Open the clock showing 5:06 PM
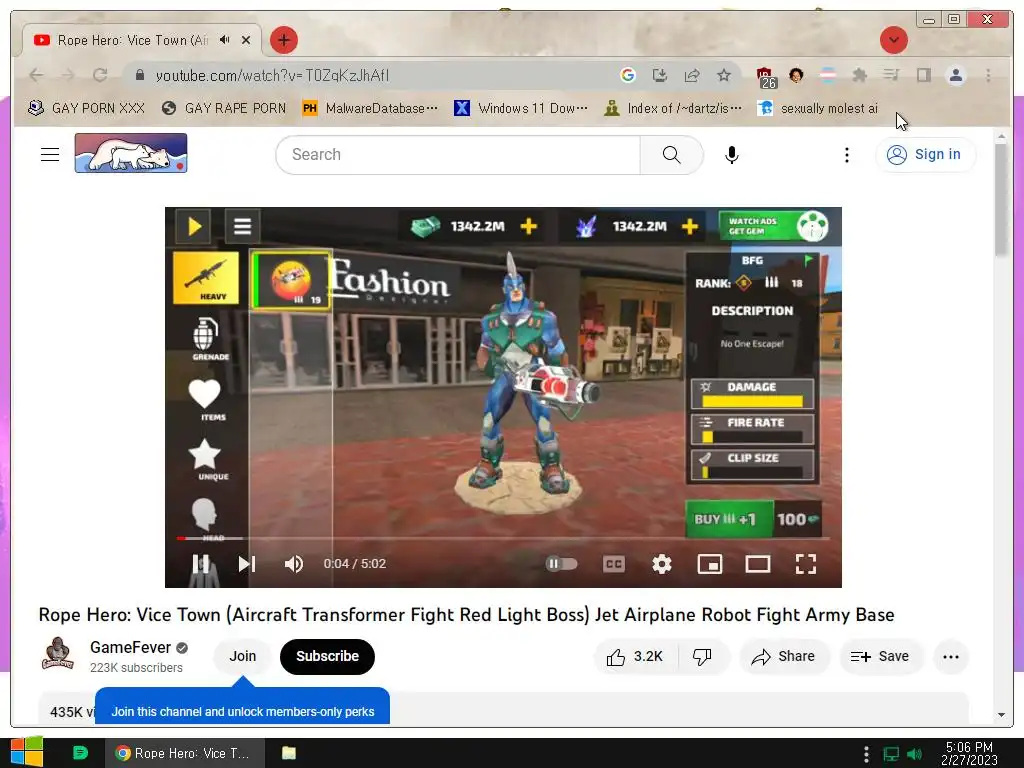The image size is (1024, 768). point(969,753)
